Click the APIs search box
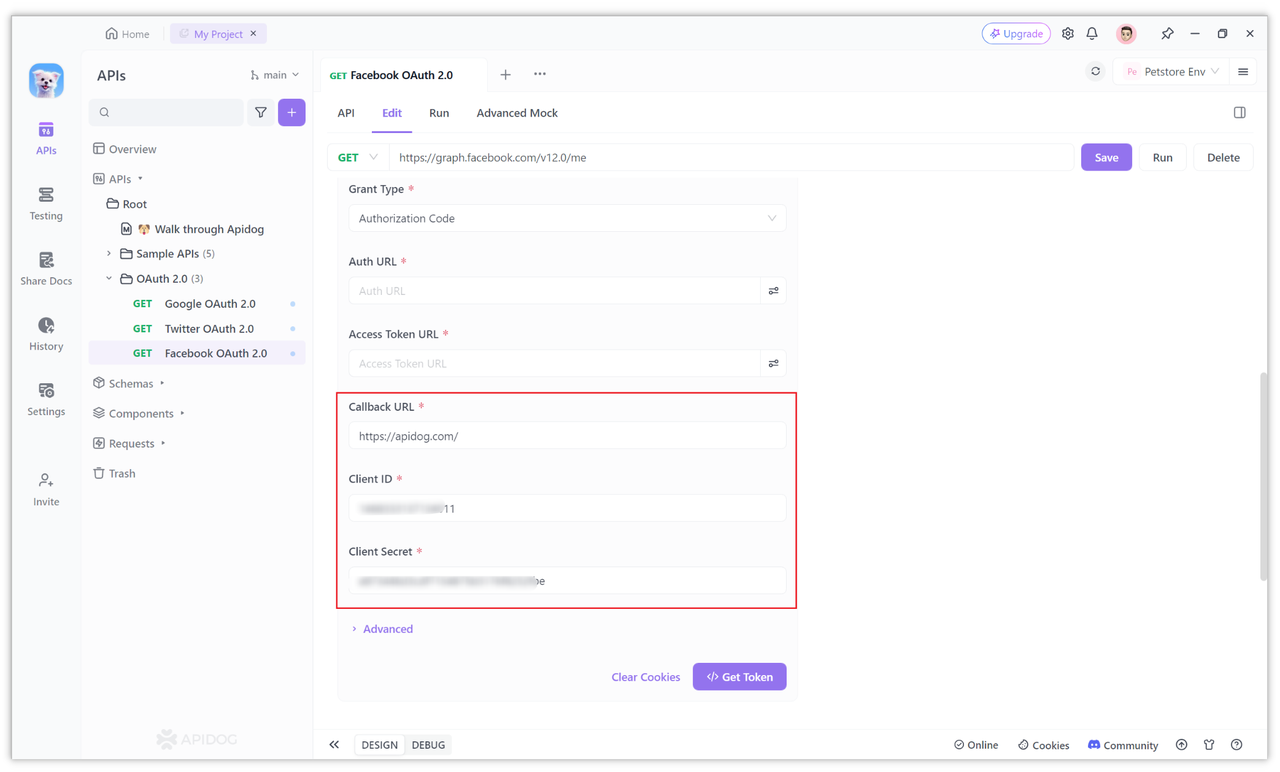Screen dimensions: 1280x772 click(166, 113)
